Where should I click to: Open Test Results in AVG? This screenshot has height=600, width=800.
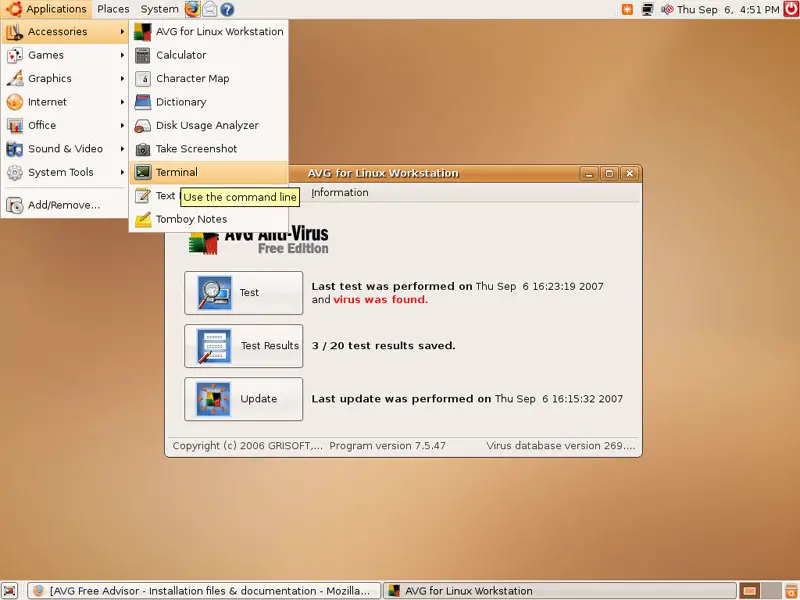(x=243, y=346)
